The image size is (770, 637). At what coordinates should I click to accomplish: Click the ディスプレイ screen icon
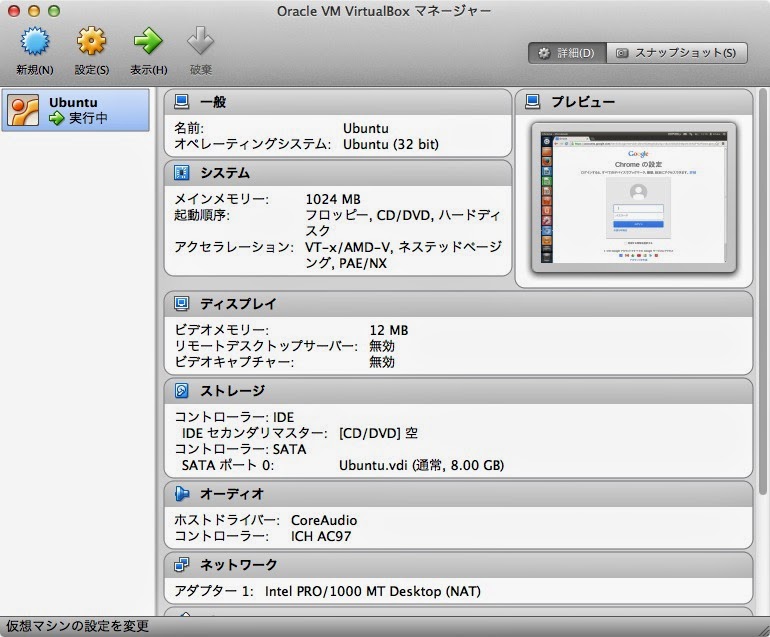182,304
